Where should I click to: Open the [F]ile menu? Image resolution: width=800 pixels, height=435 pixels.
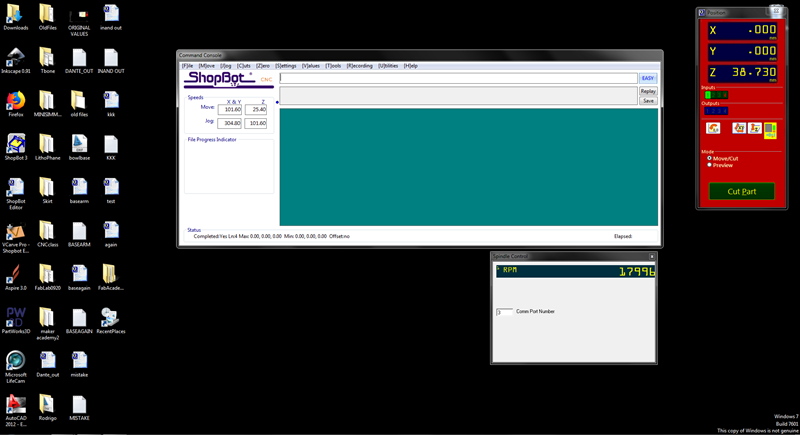point(188,66)
